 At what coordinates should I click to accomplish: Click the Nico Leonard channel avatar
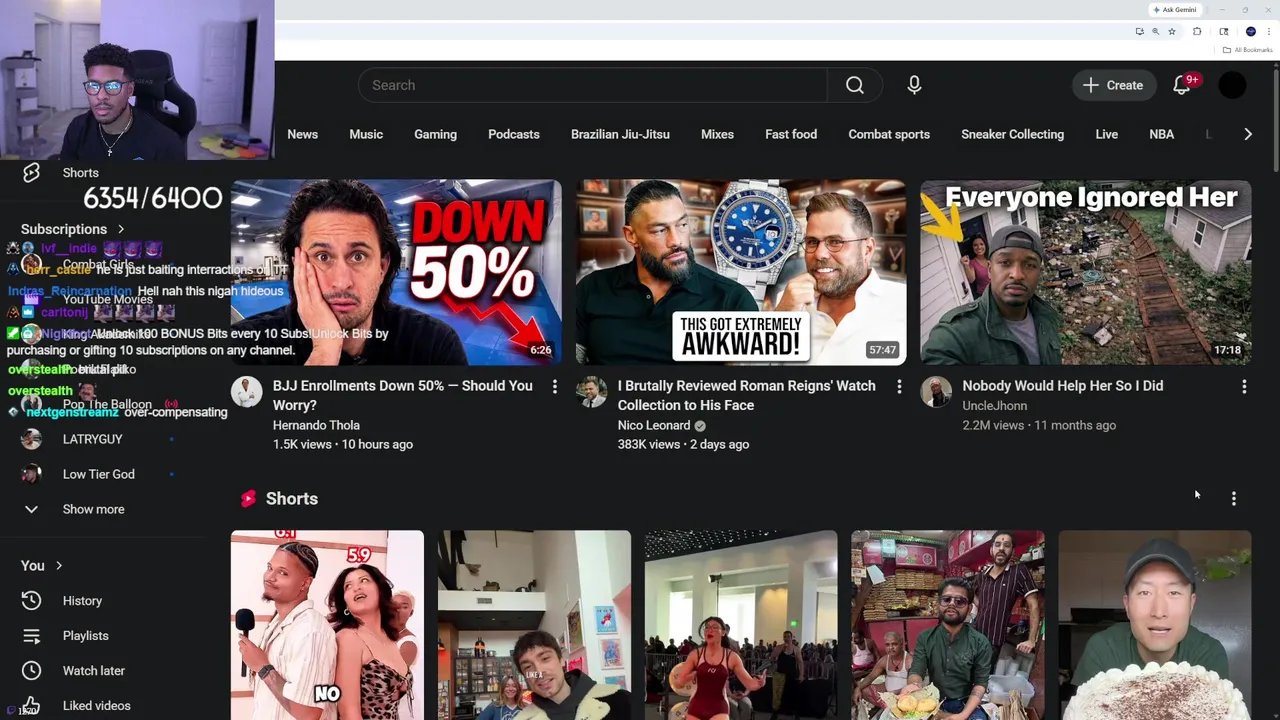tap(592, 392)
